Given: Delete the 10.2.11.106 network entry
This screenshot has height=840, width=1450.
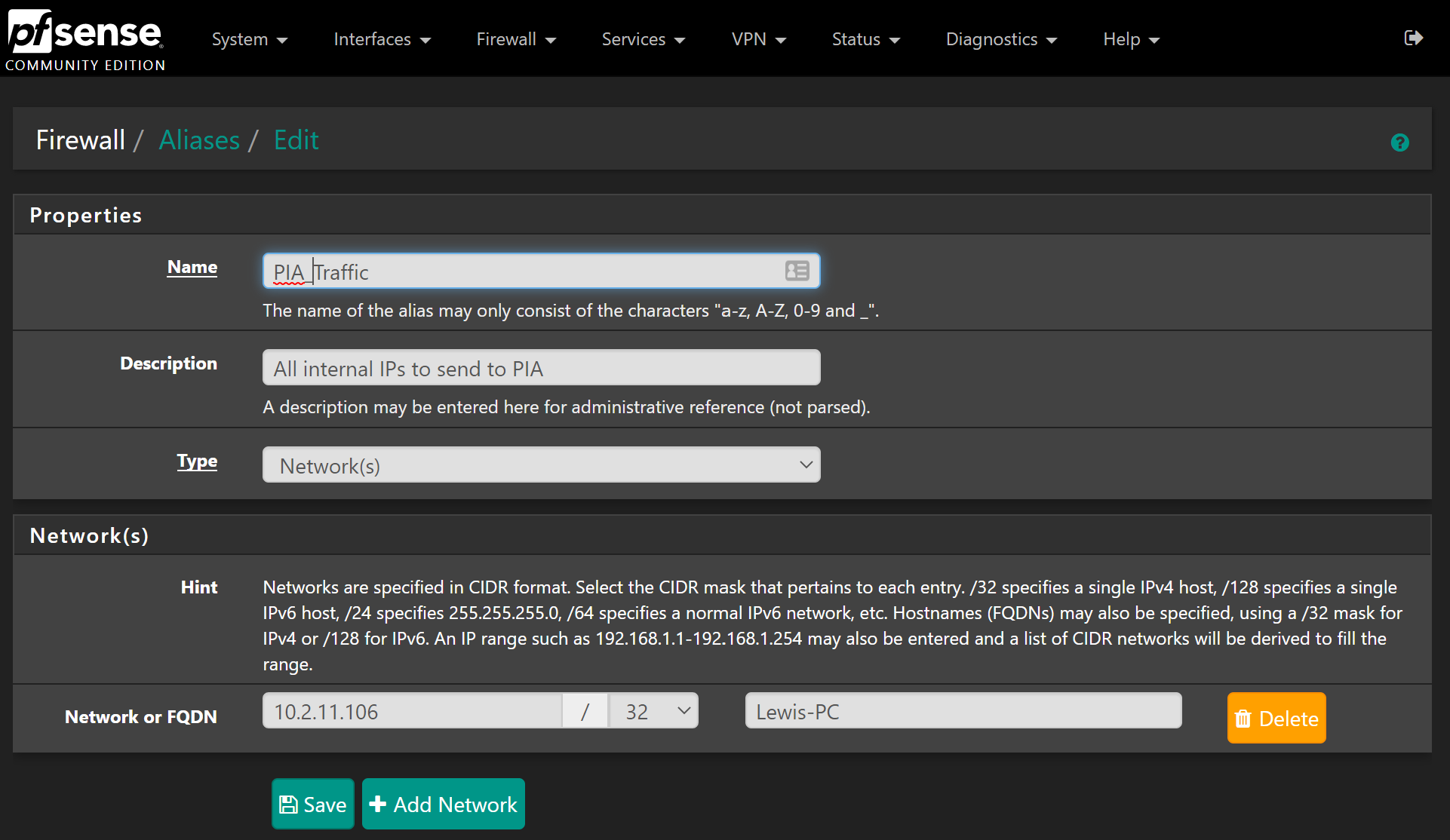Looking at the screenshot, I should (1276, 719).
